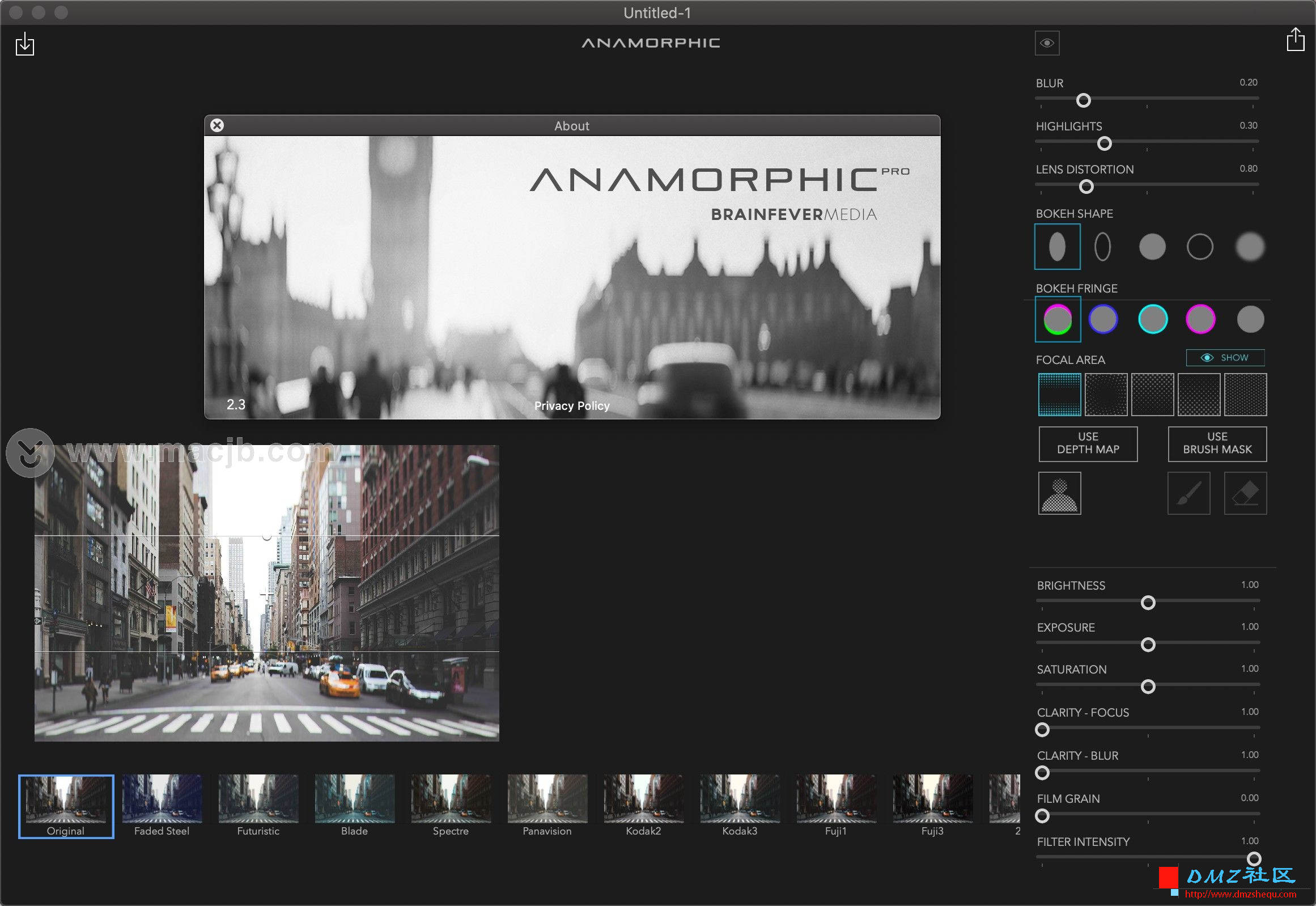Select the brush mask paint tool
Image resolution: width=1316 pixels, height=906 pixels.
coord(1188,493)
